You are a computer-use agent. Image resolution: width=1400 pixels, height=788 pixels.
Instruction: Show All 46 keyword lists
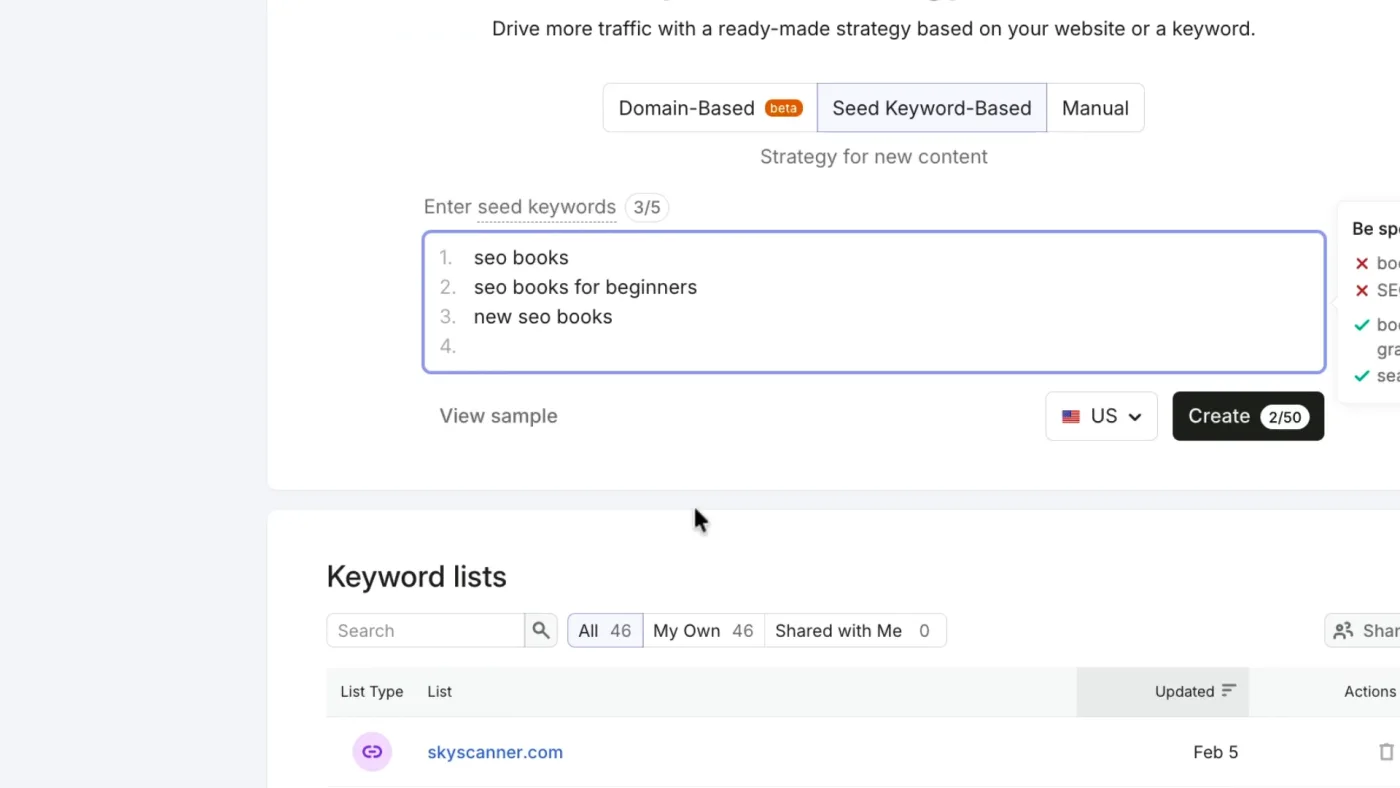(x=605, y=631)
